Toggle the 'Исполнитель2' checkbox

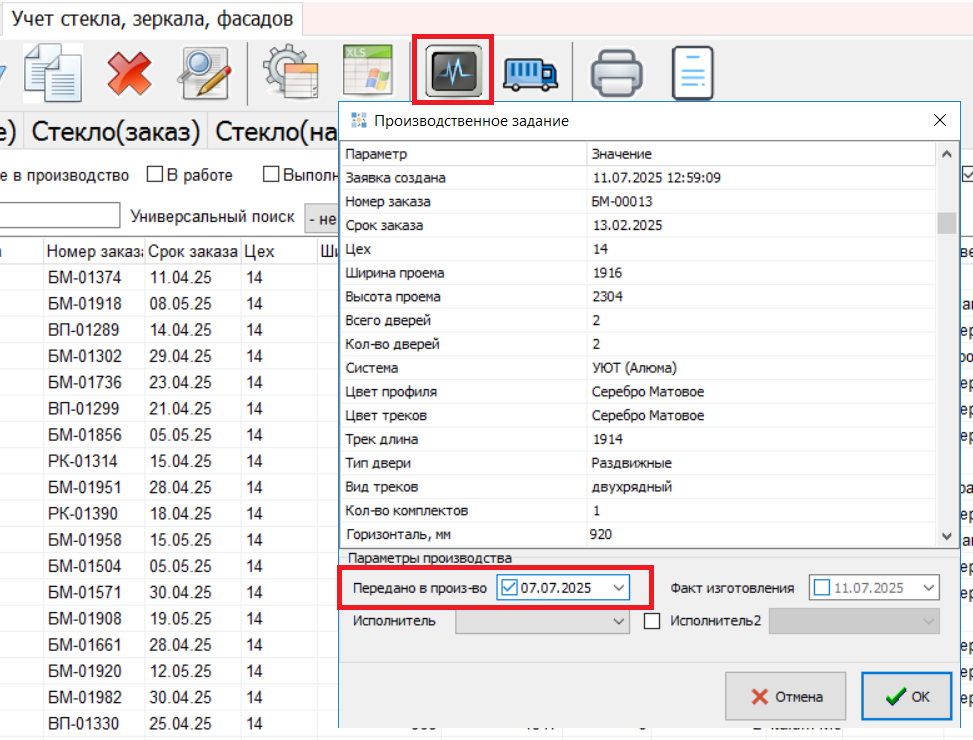pyautogui.click(x=653, y=621)
